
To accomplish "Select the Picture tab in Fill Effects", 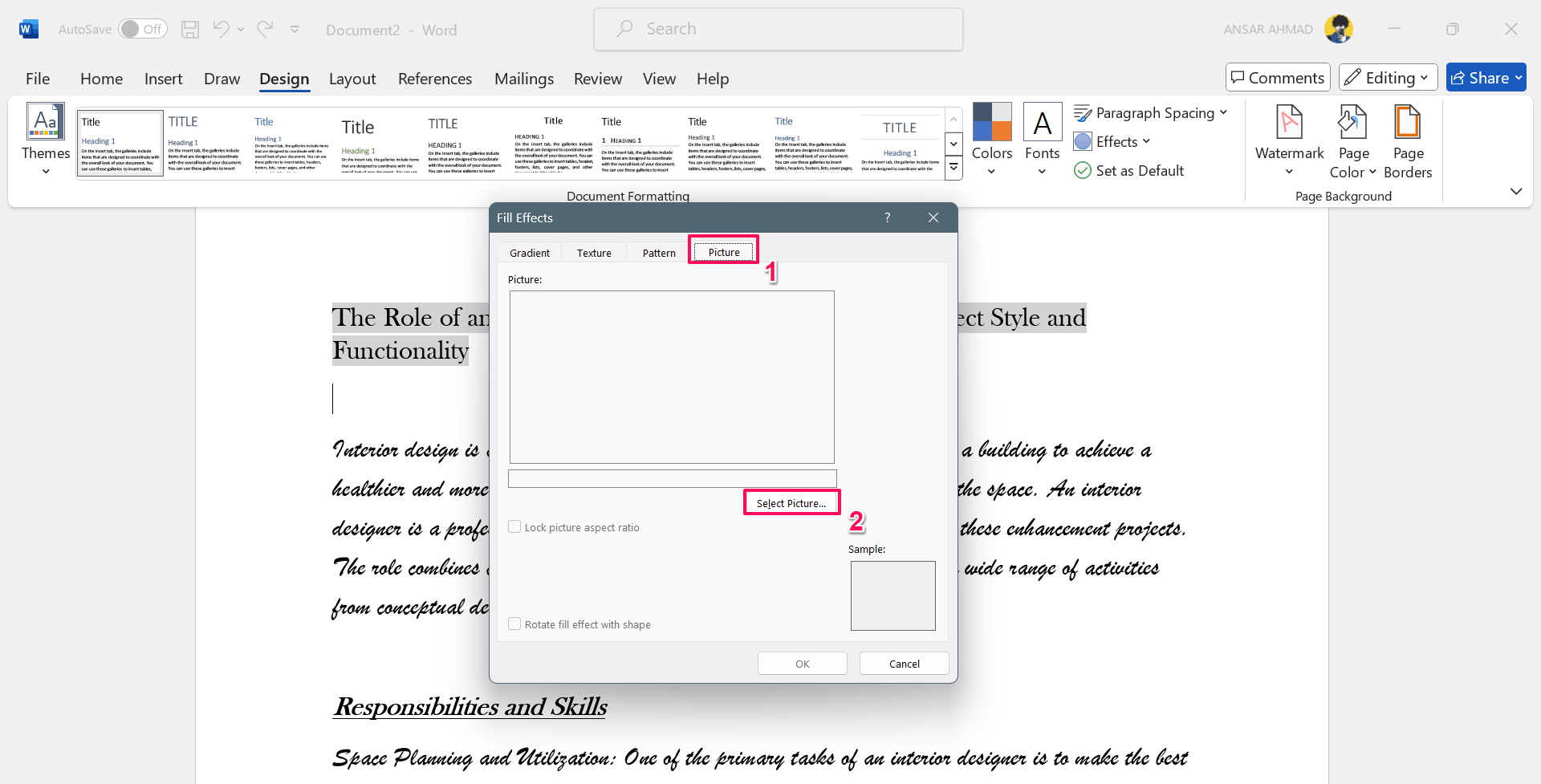I will coord(724,252).
